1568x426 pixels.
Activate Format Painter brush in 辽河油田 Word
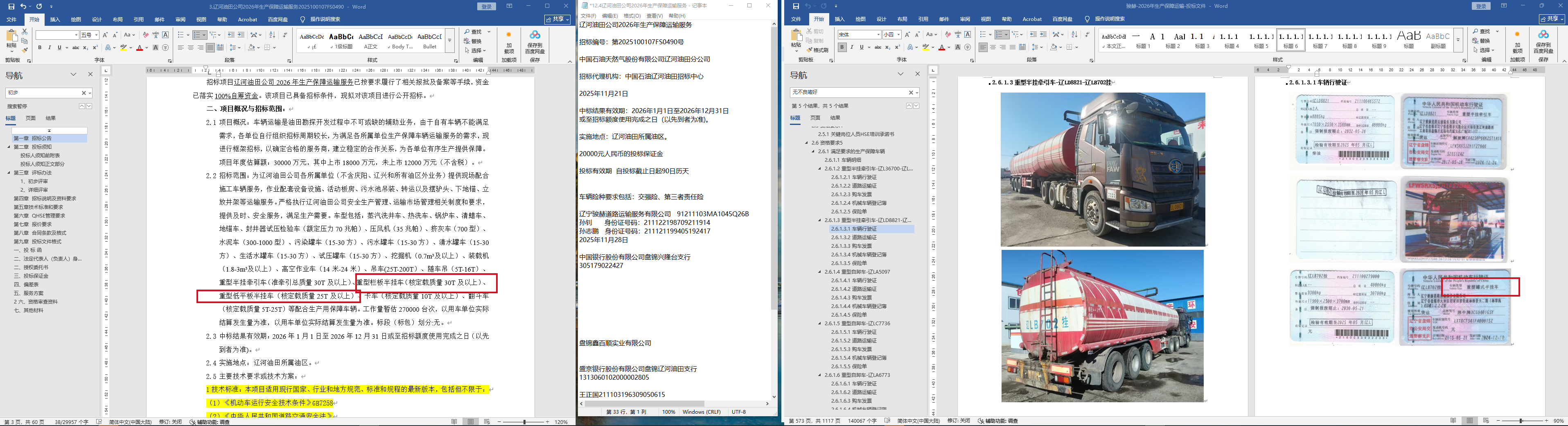tap(24, 50)
